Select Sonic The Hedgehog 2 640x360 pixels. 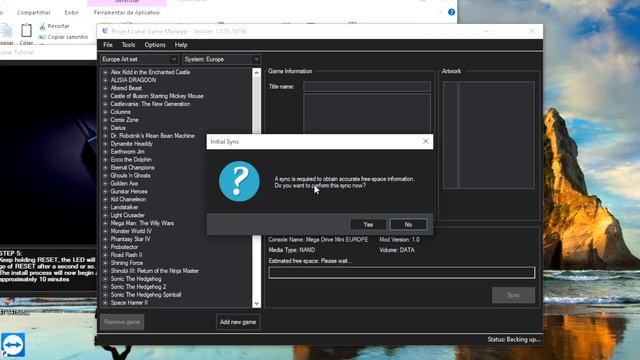click(138, 287)
